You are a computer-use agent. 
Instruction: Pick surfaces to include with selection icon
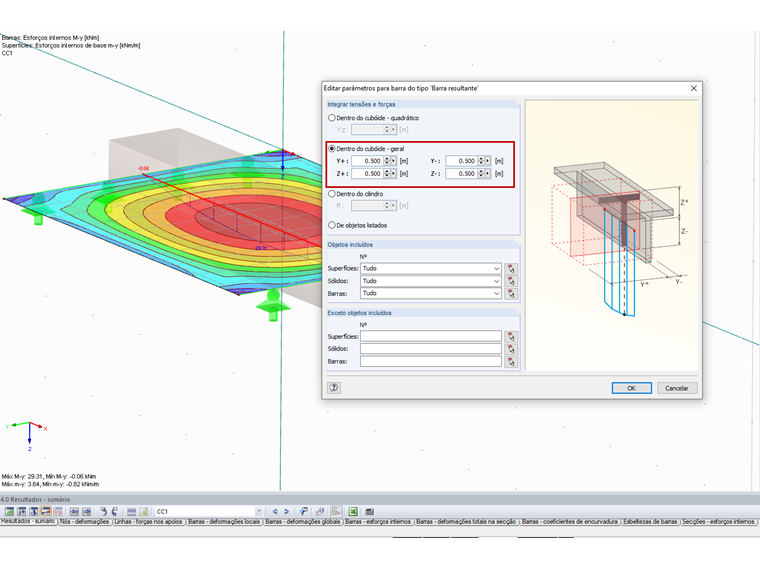click(511, 269)
